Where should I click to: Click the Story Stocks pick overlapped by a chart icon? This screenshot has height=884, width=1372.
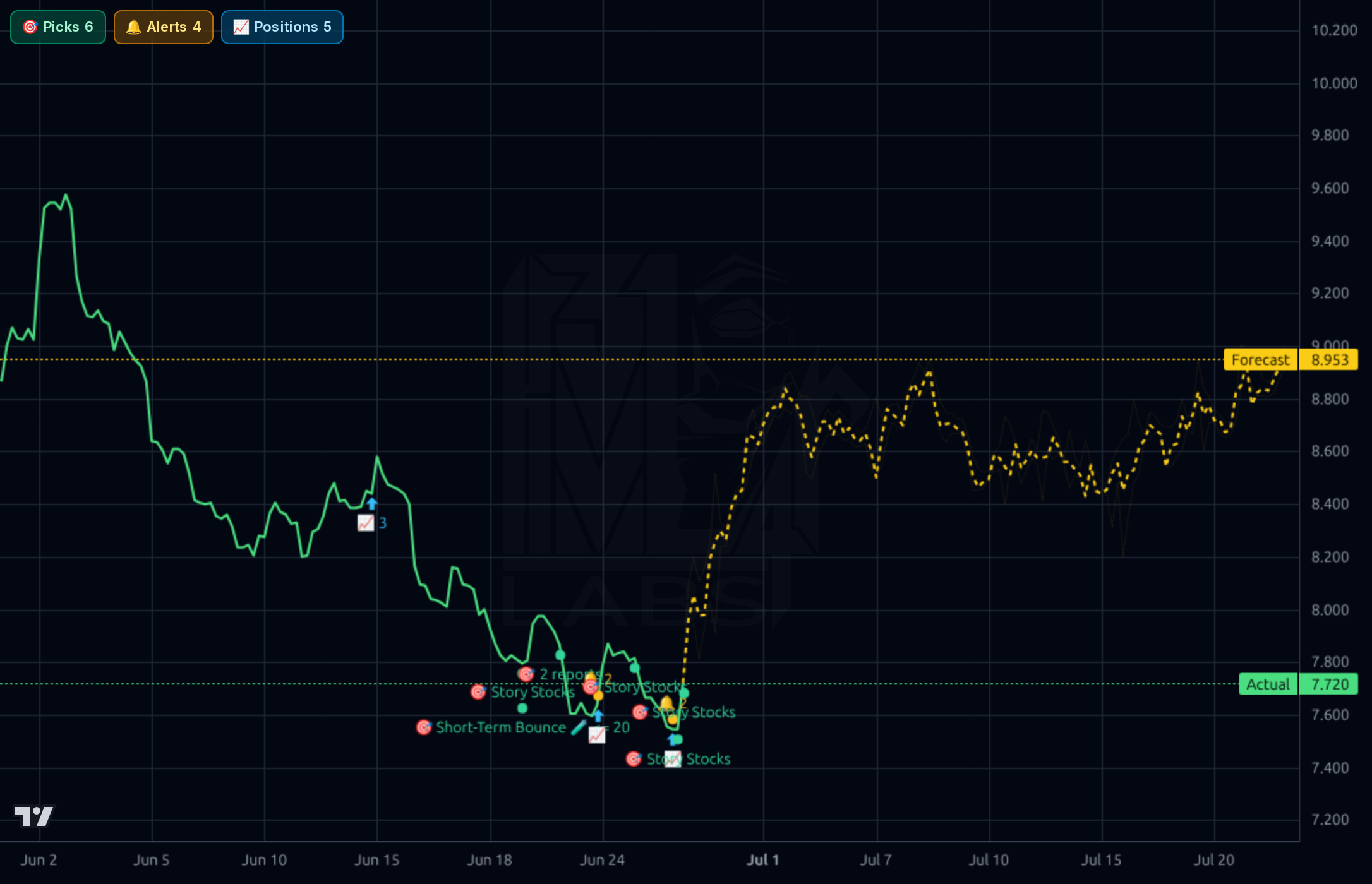coord(689,759)
